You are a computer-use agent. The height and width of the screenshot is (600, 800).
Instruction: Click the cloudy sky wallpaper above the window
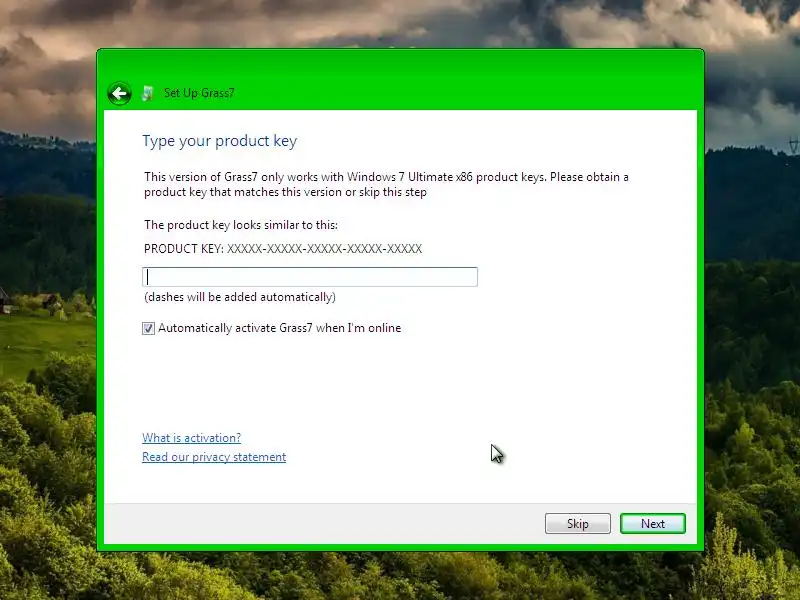click(x=400, y=23)
